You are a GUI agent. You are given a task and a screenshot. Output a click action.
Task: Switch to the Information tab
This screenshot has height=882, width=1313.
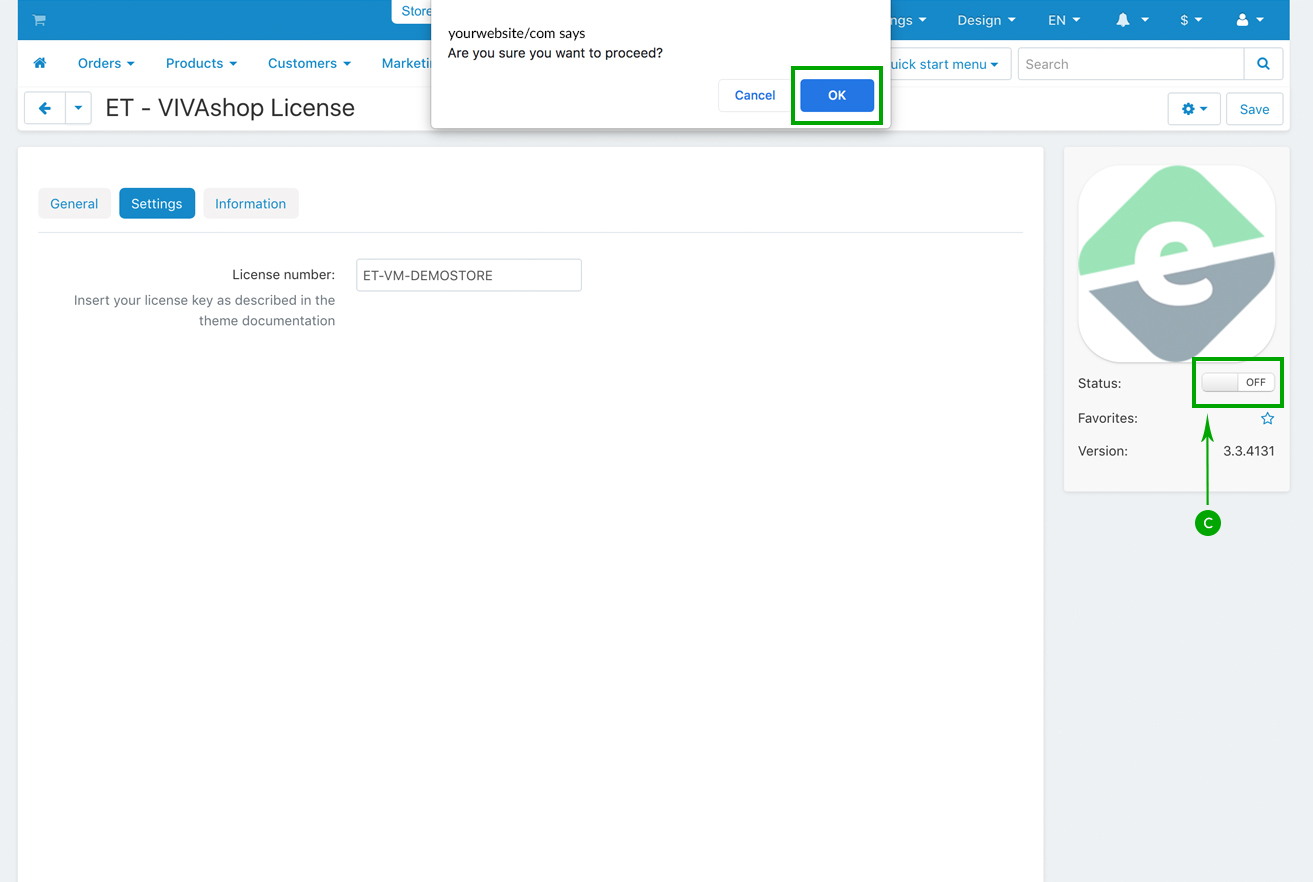tap(250, 203)
